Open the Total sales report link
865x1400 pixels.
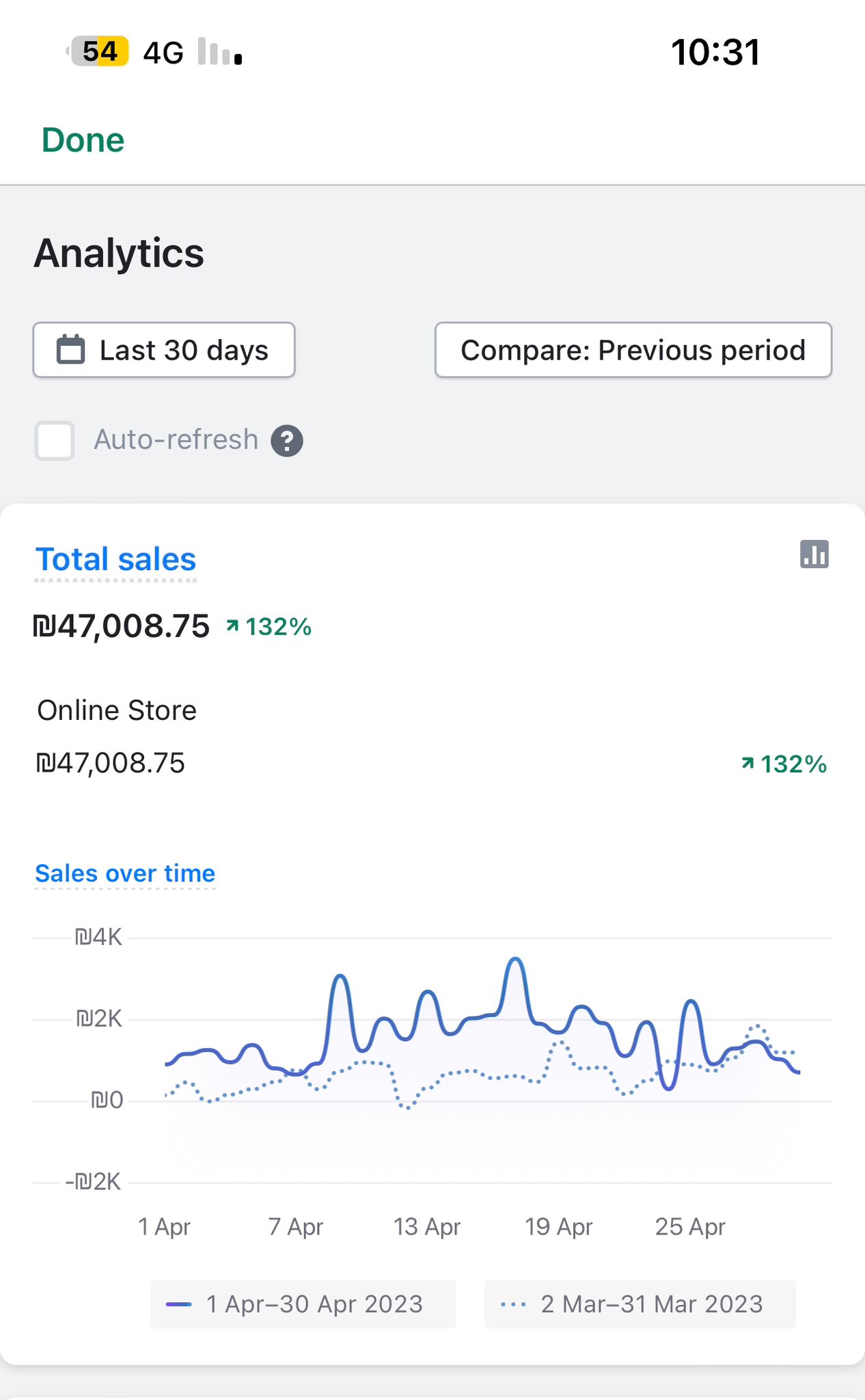(115, 559)
